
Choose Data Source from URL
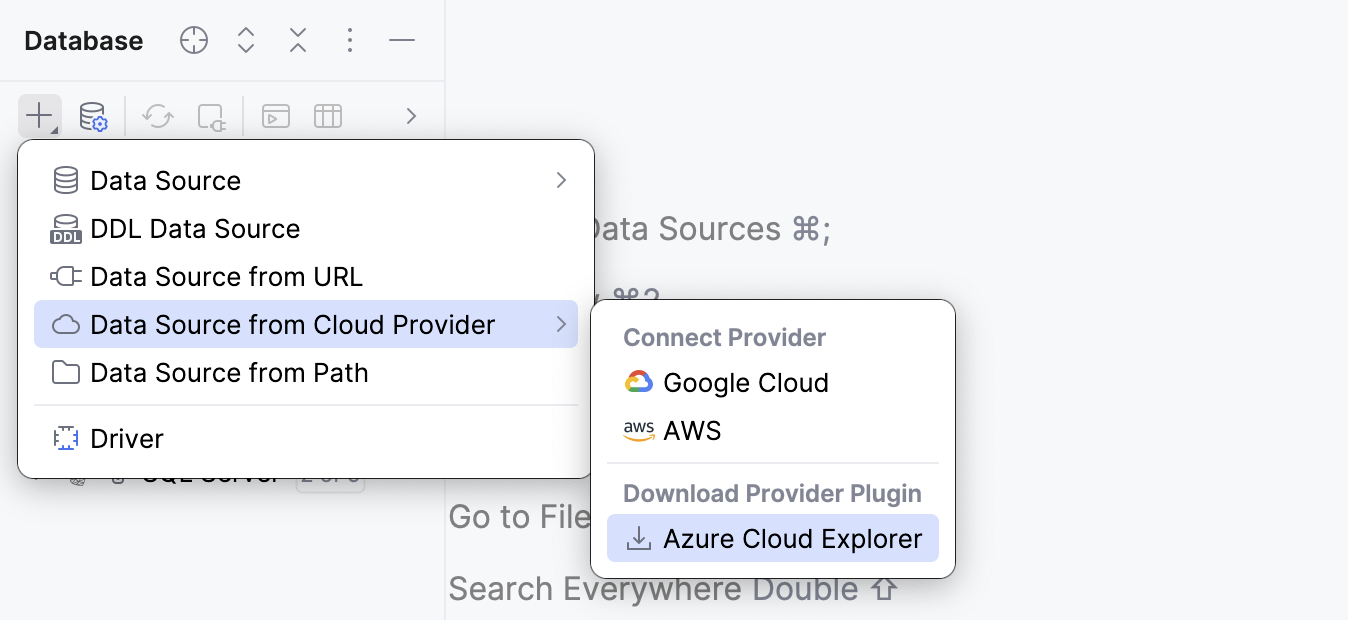227,276
